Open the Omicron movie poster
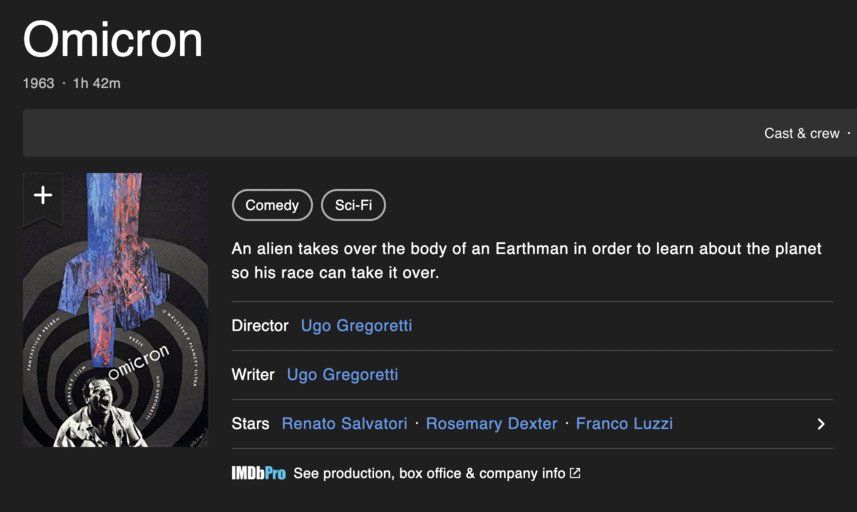The height and width of the screenshot is (512, 857). tap(115, 310)
